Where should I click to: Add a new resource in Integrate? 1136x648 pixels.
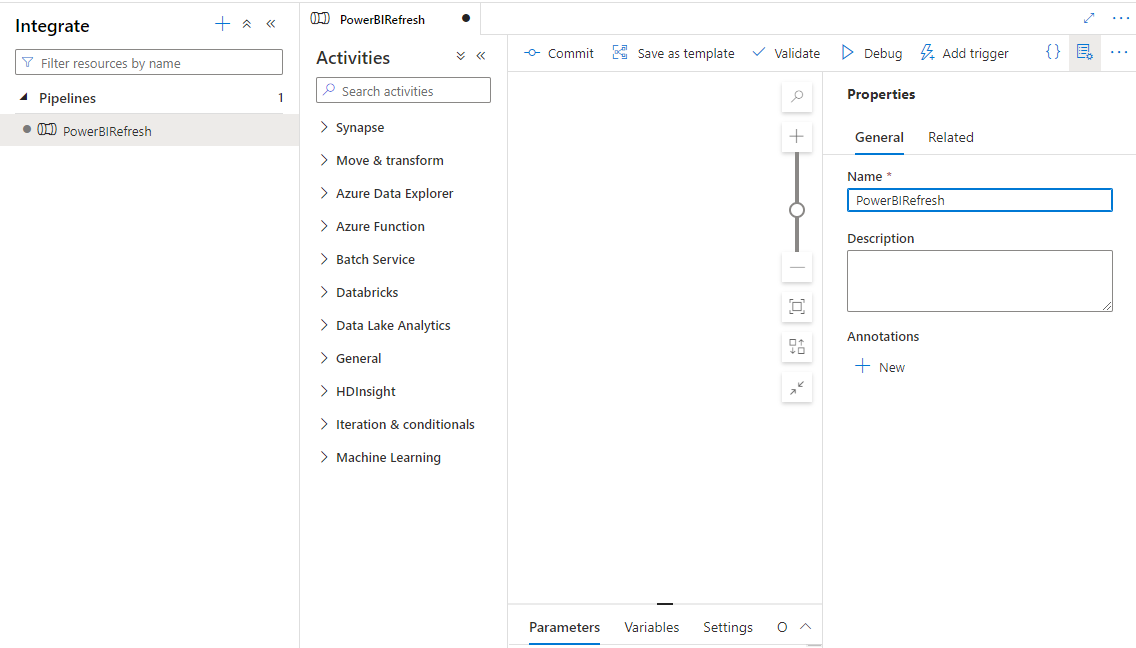click(222, 24)
